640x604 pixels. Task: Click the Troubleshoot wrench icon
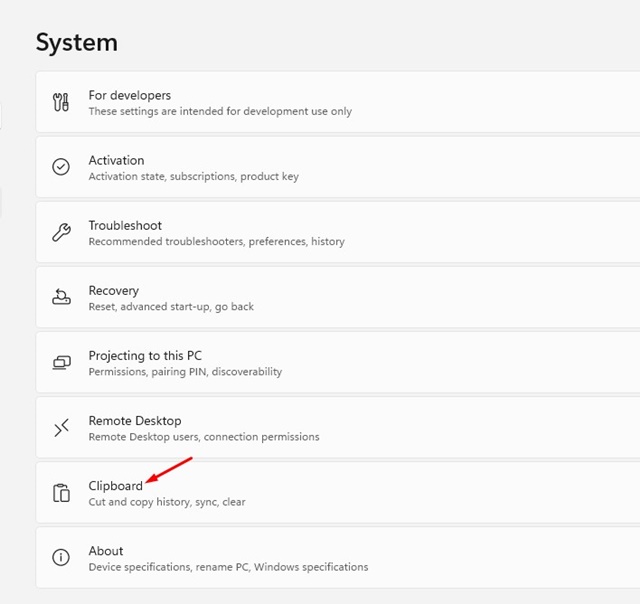coord(61,232)
